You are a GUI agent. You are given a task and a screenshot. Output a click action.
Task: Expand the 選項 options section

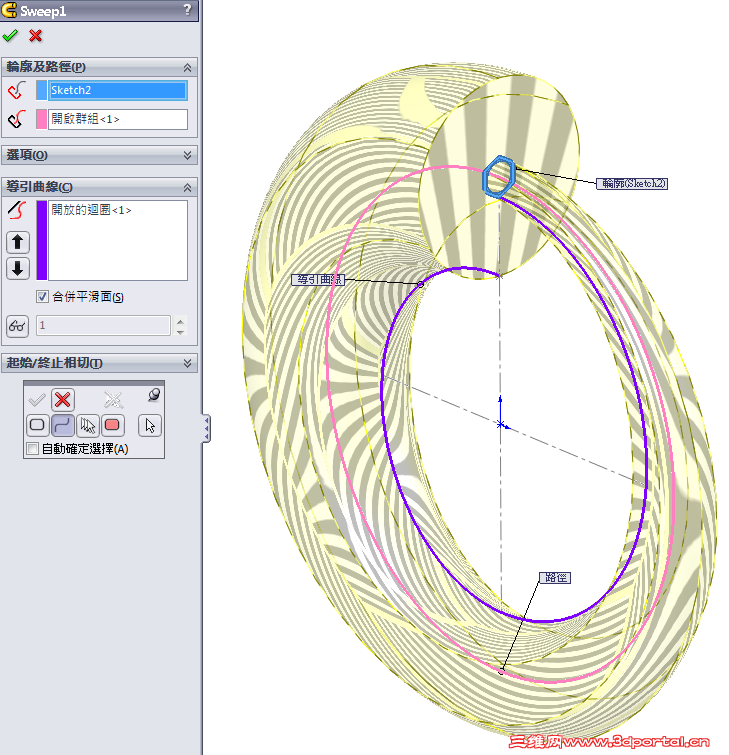coord(187,155)
